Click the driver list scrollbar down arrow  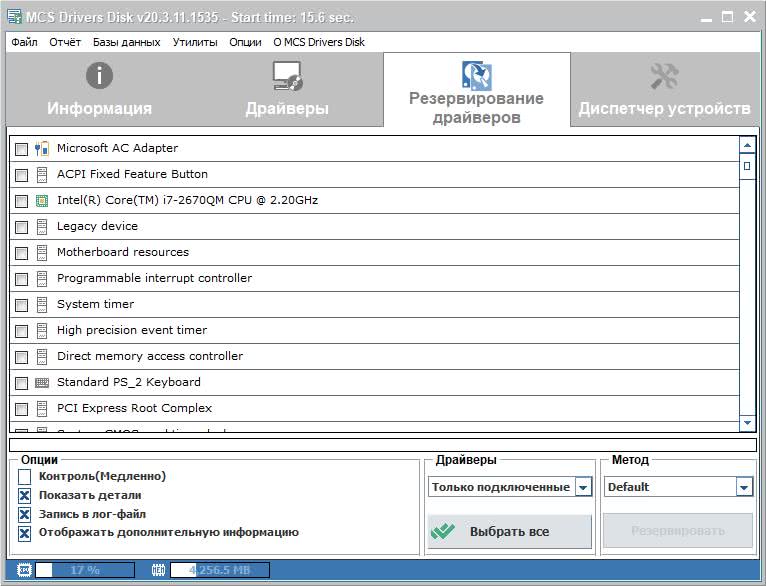tap(747, 423)
